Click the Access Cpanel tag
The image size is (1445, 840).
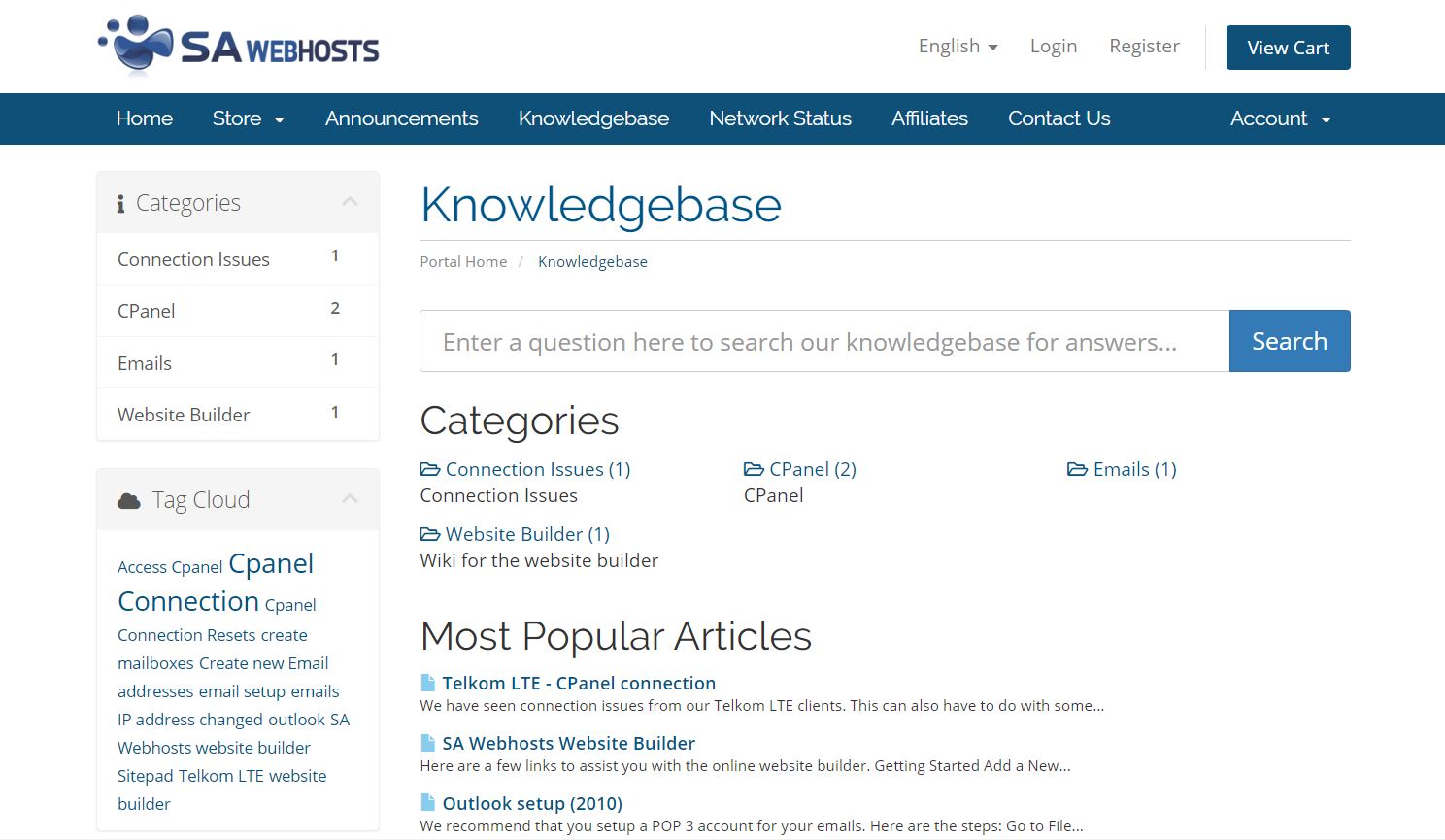(x=170, y=567)
